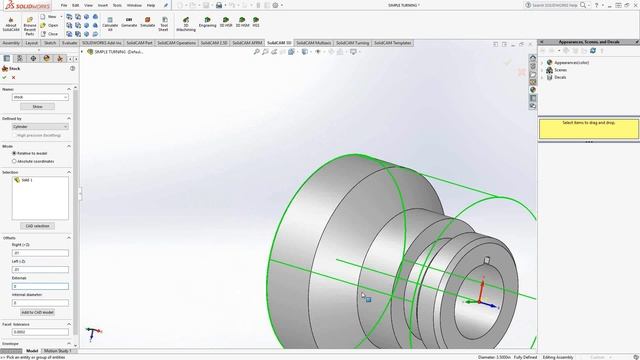Click the Left (-Z) offset field
The width and height of the screenshot is (640, 360).
(40, 269)
